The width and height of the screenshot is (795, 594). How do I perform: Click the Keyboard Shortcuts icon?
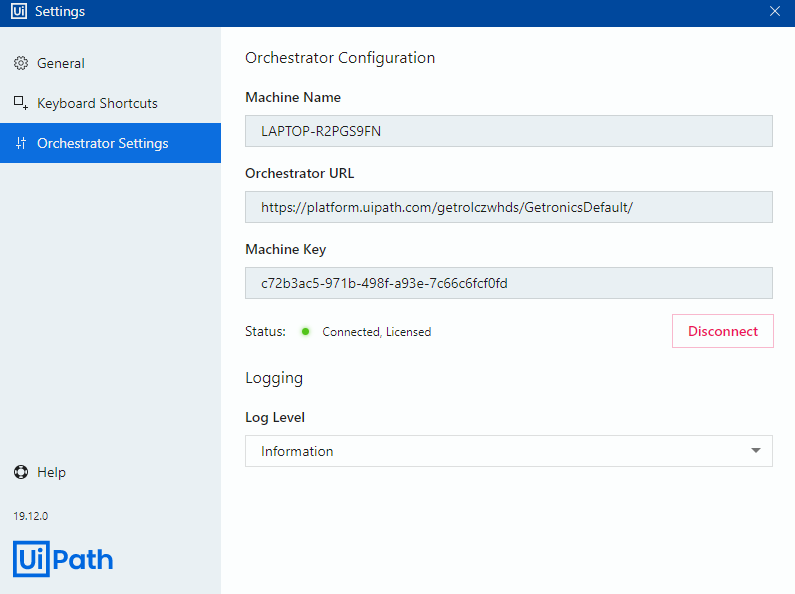pos(21,103)
